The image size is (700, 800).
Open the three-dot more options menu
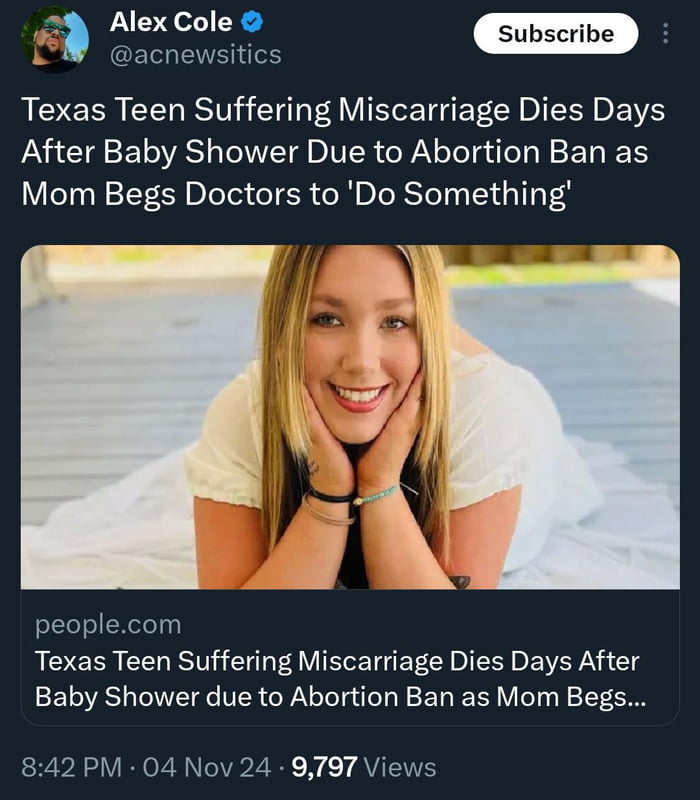pyautogui.click(x=666, y=34)
